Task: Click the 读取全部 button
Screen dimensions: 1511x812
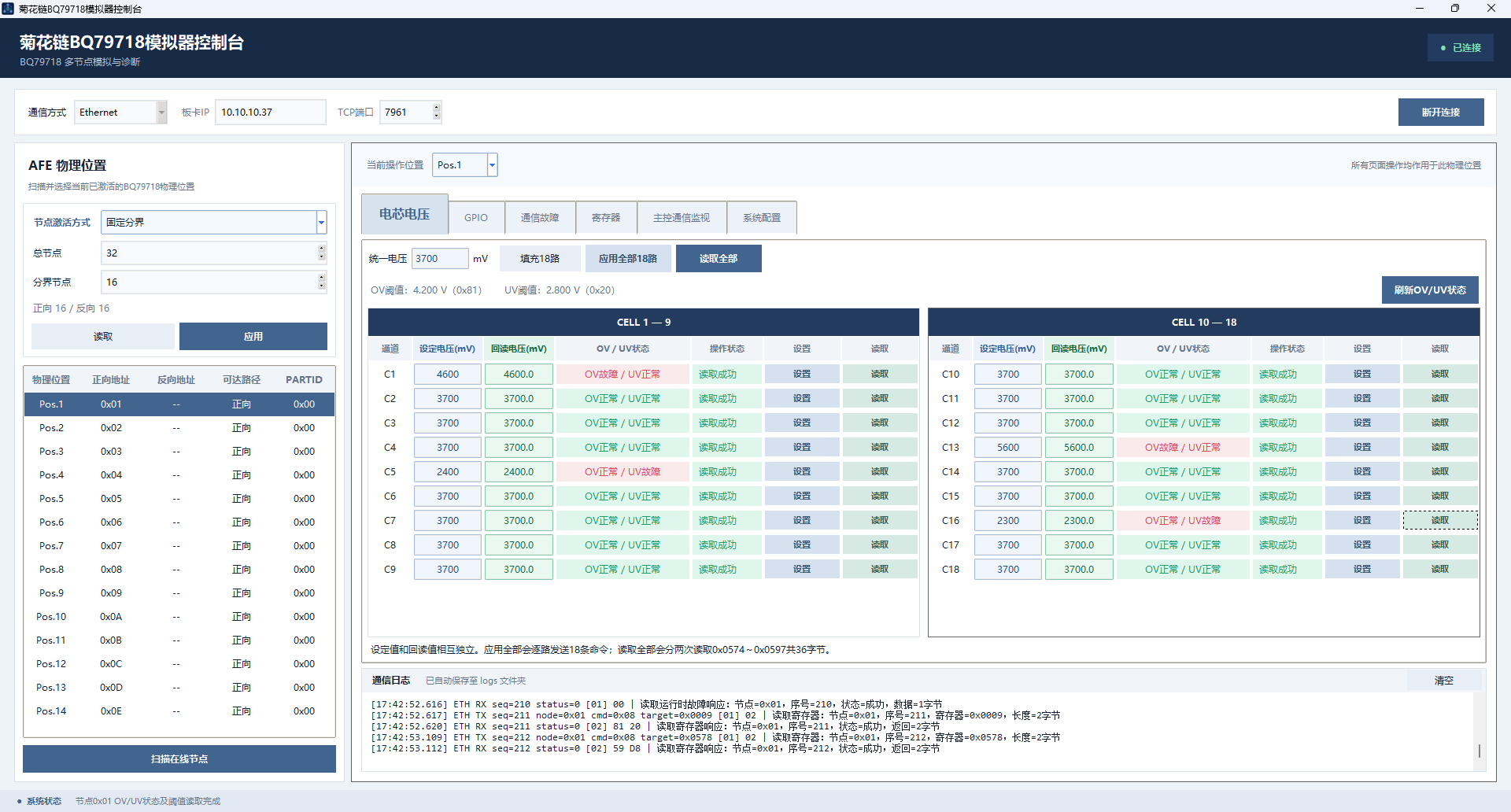Action: [x=719, y=259]
